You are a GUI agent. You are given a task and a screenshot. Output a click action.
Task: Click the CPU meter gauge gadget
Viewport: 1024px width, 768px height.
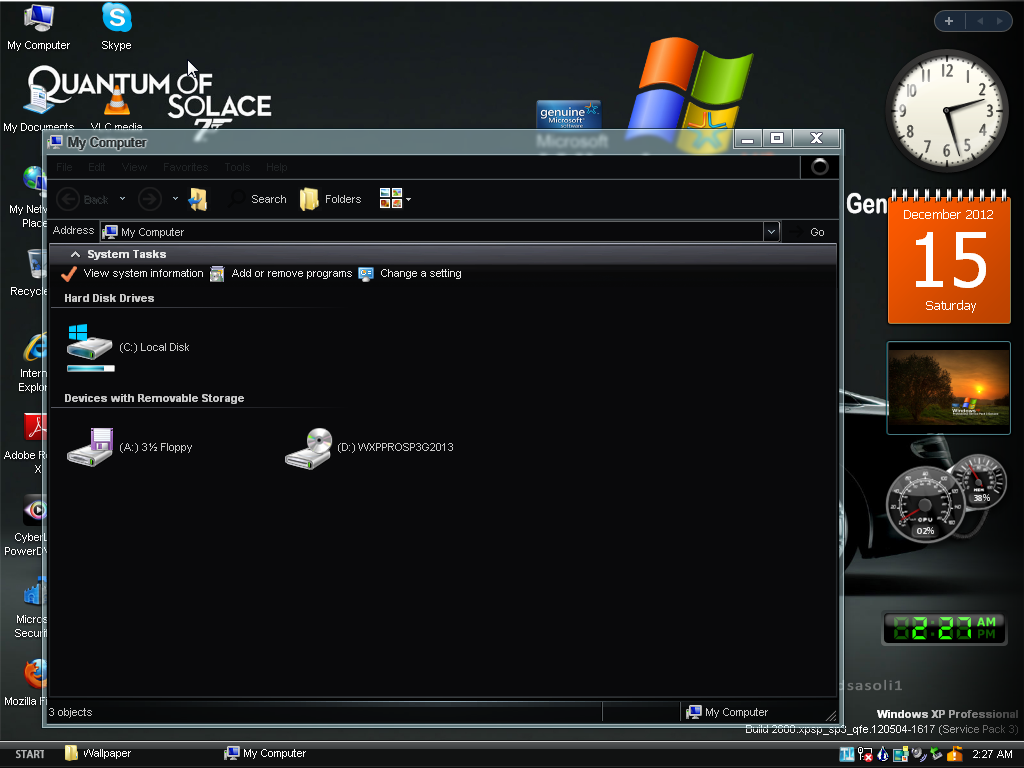coord(925,504)
